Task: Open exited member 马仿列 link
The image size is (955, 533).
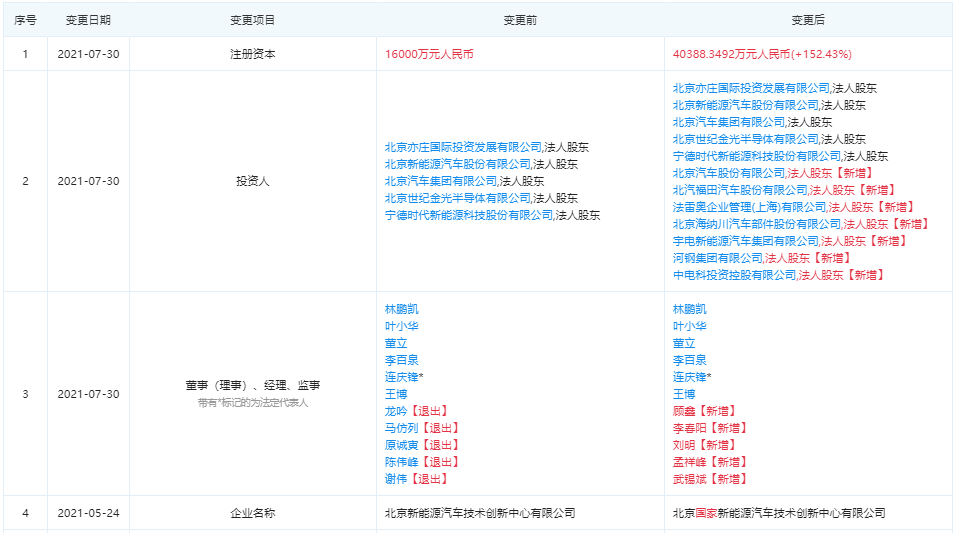Action: (x=401, y=428)
